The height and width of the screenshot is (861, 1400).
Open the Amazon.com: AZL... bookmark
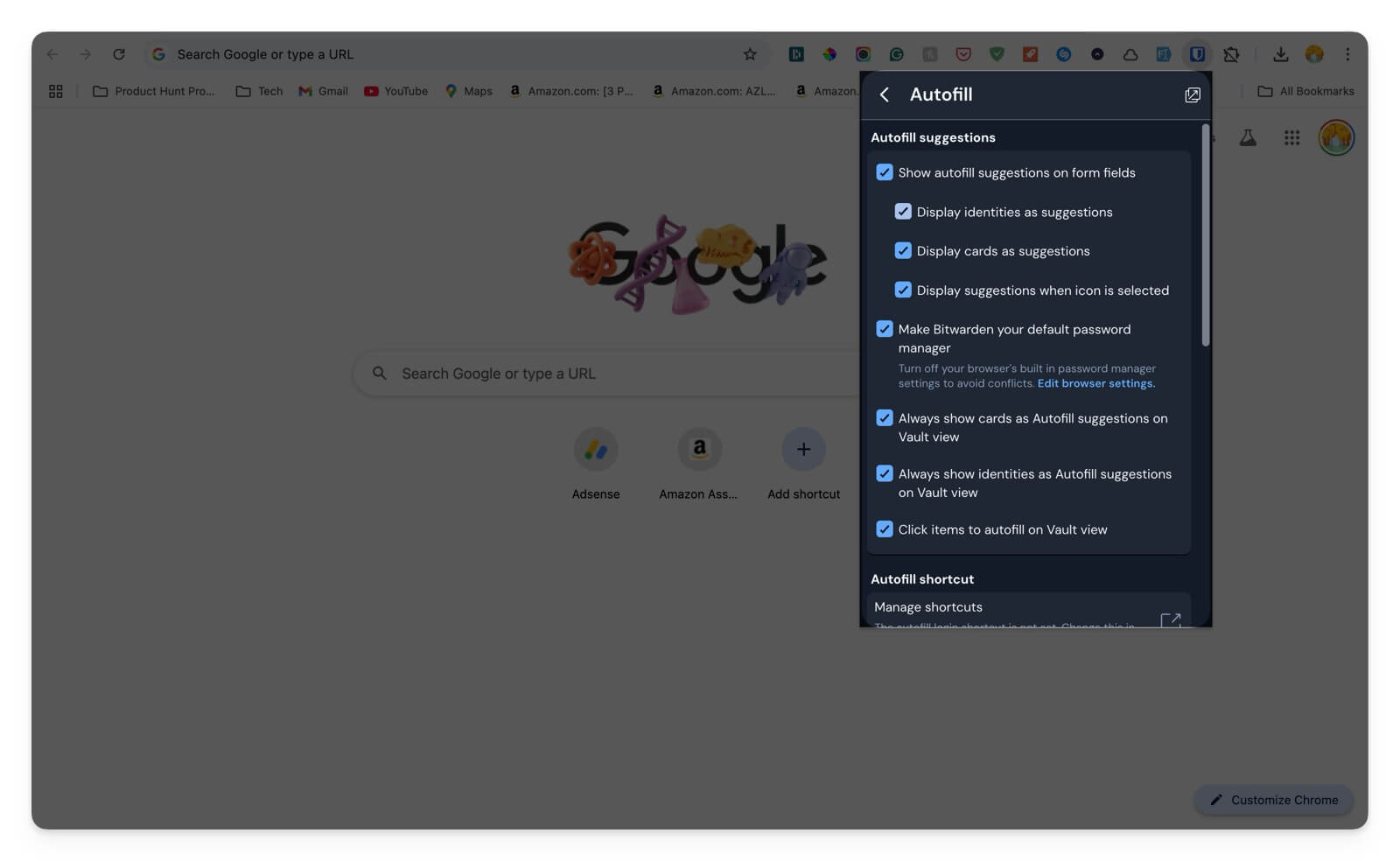[x=714, y=91]
